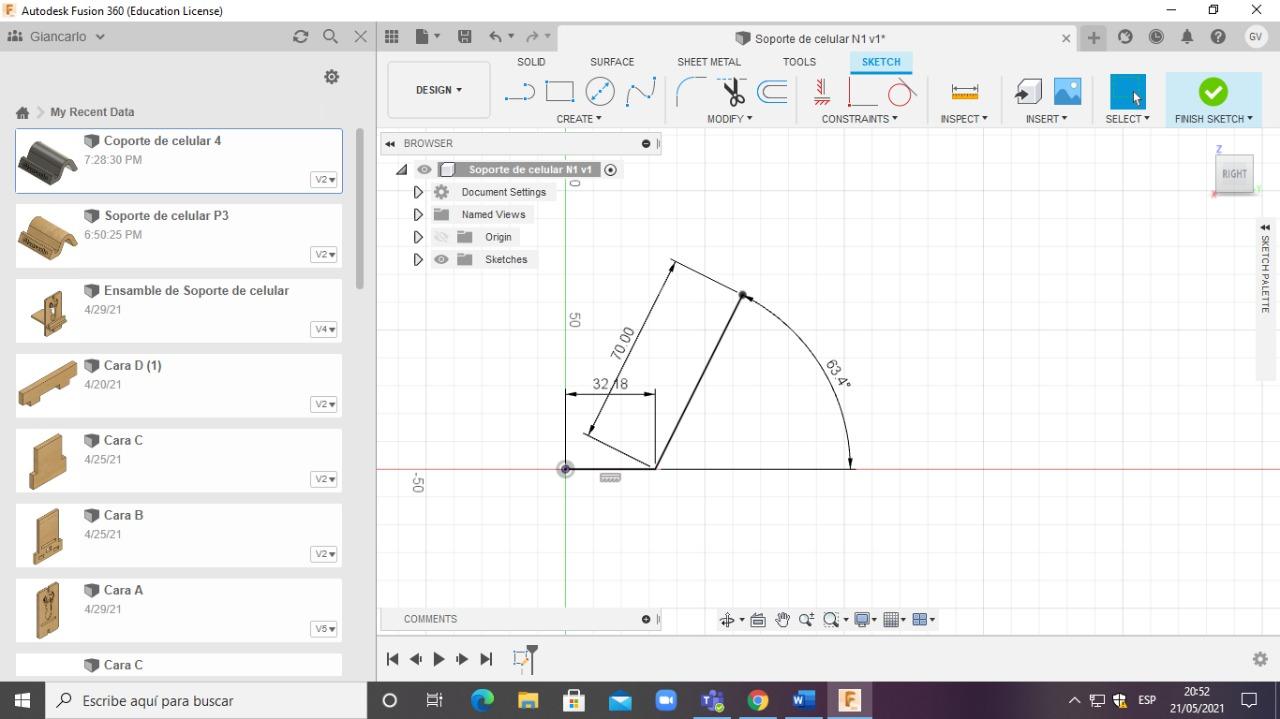Apply the Tangent constraint tool

(x=901, y=93)
